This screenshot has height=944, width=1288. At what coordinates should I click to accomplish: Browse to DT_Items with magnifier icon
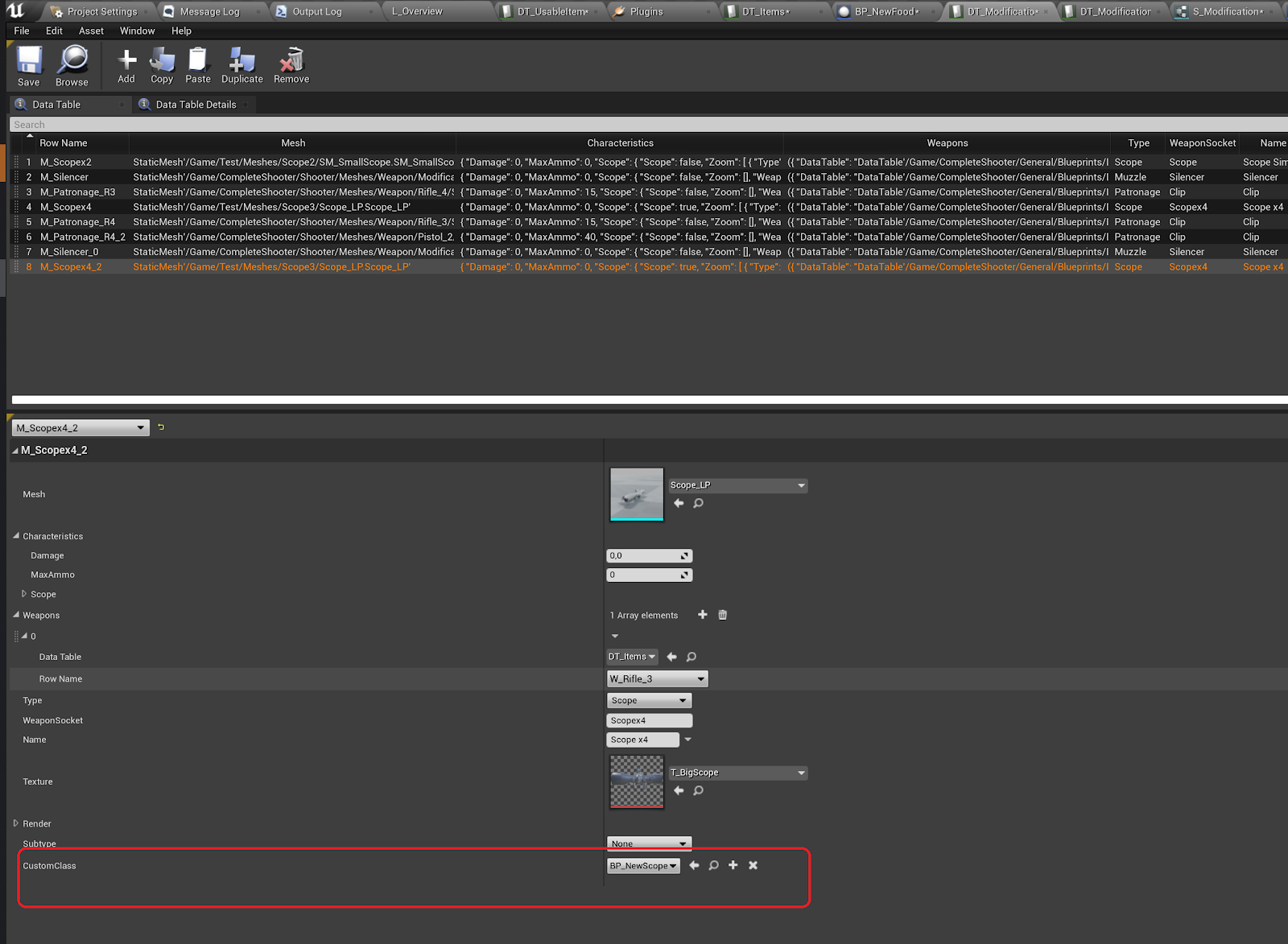coord(691,657)
